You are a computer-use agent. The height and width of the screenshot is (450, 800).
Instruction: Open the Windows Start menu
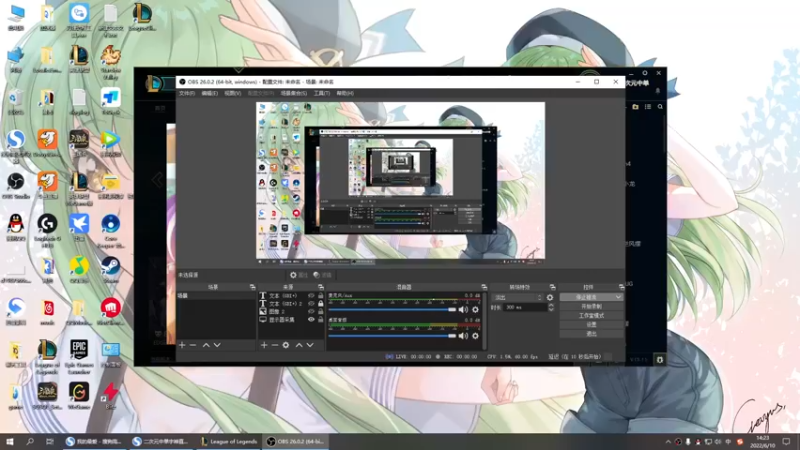tap(10, 442)
